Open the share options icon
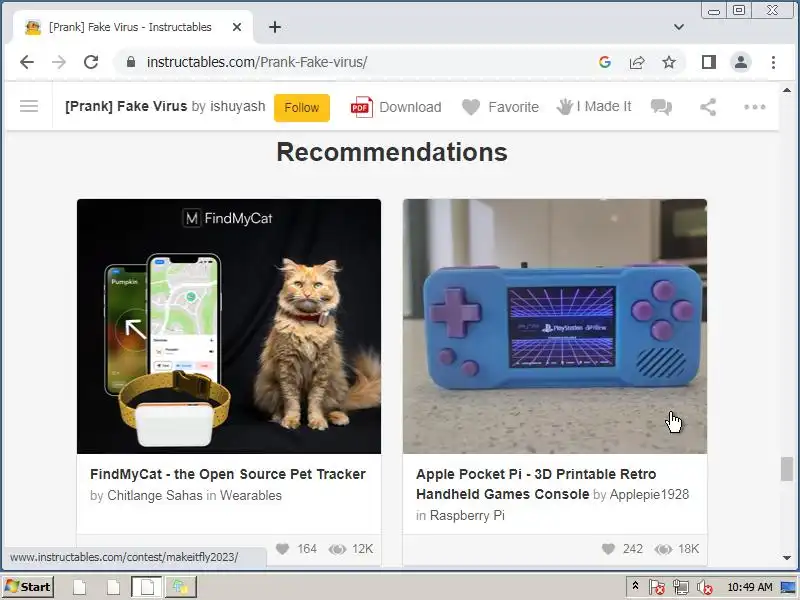Viewport: 800px width, 600px height. (708, 107)
